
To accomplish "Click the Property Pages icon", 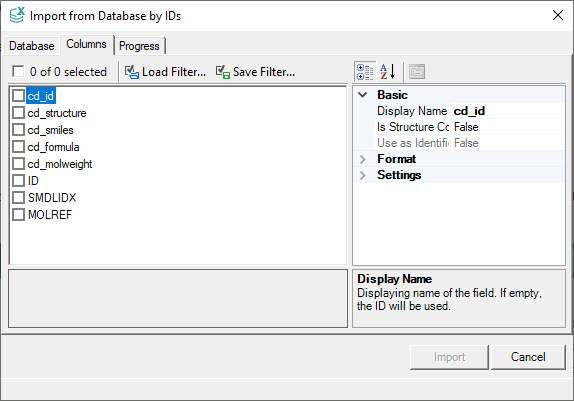I will point(417,72).
